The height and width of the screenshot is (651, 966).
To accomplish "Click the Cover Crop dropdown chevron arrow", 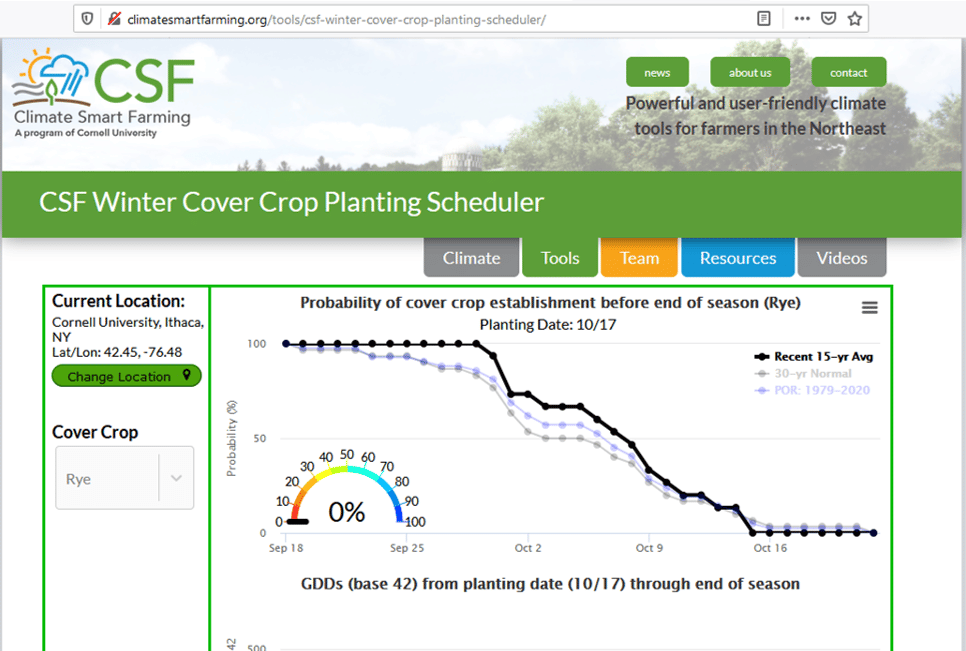I will click(176, 479).
